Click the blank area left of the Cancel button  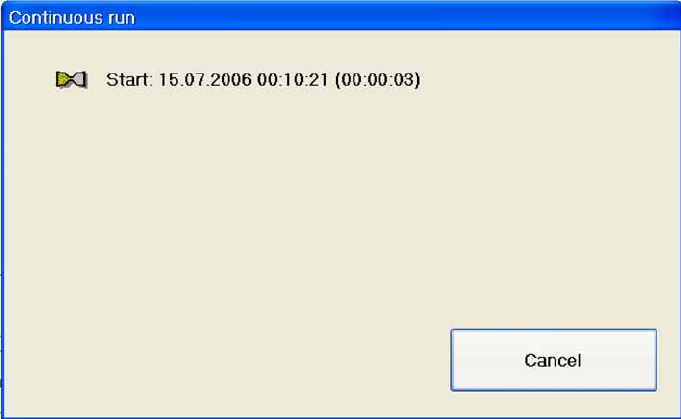tap(226, 360)
